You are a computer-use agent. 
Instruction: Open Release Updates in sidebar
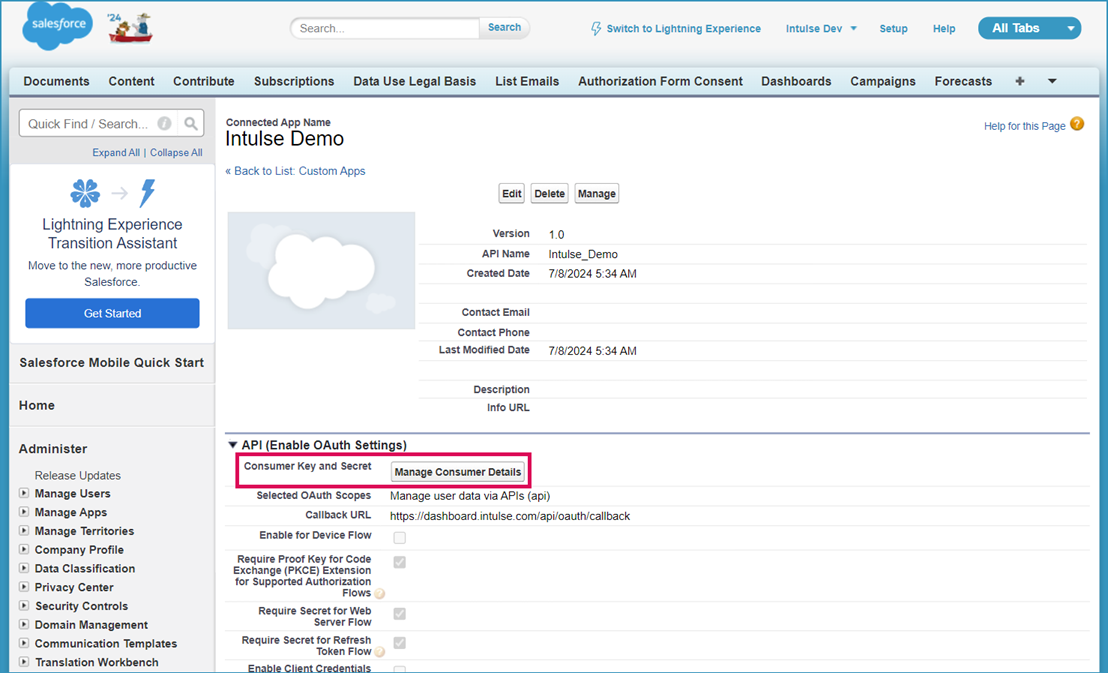(78, 476)
